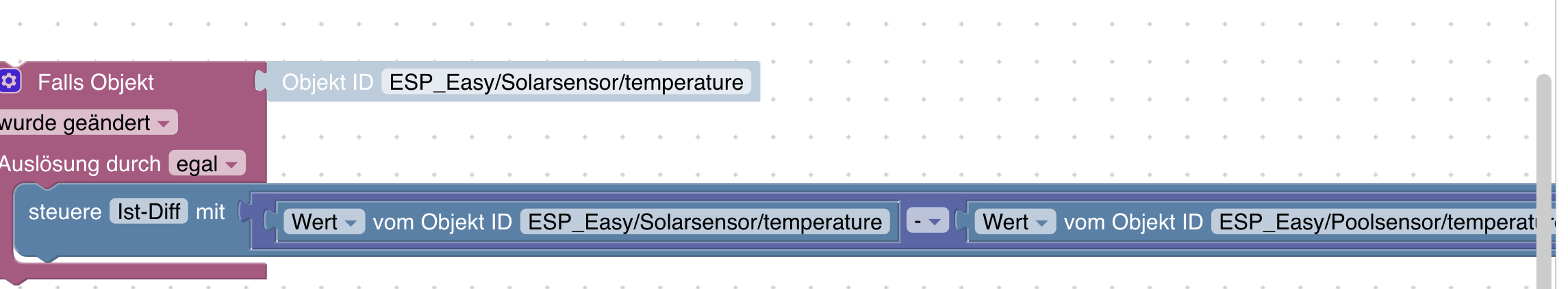Click the Solarsensor ID field in the Objekt ID block

tap(566, 82)
